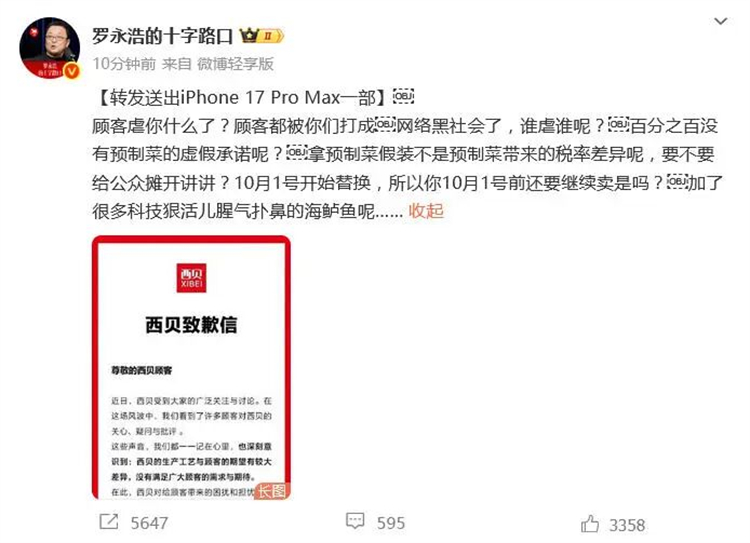Open 罗永浩 profile avatar picture
The width and height of the screenshot is (750, 543).
point(49,47)
